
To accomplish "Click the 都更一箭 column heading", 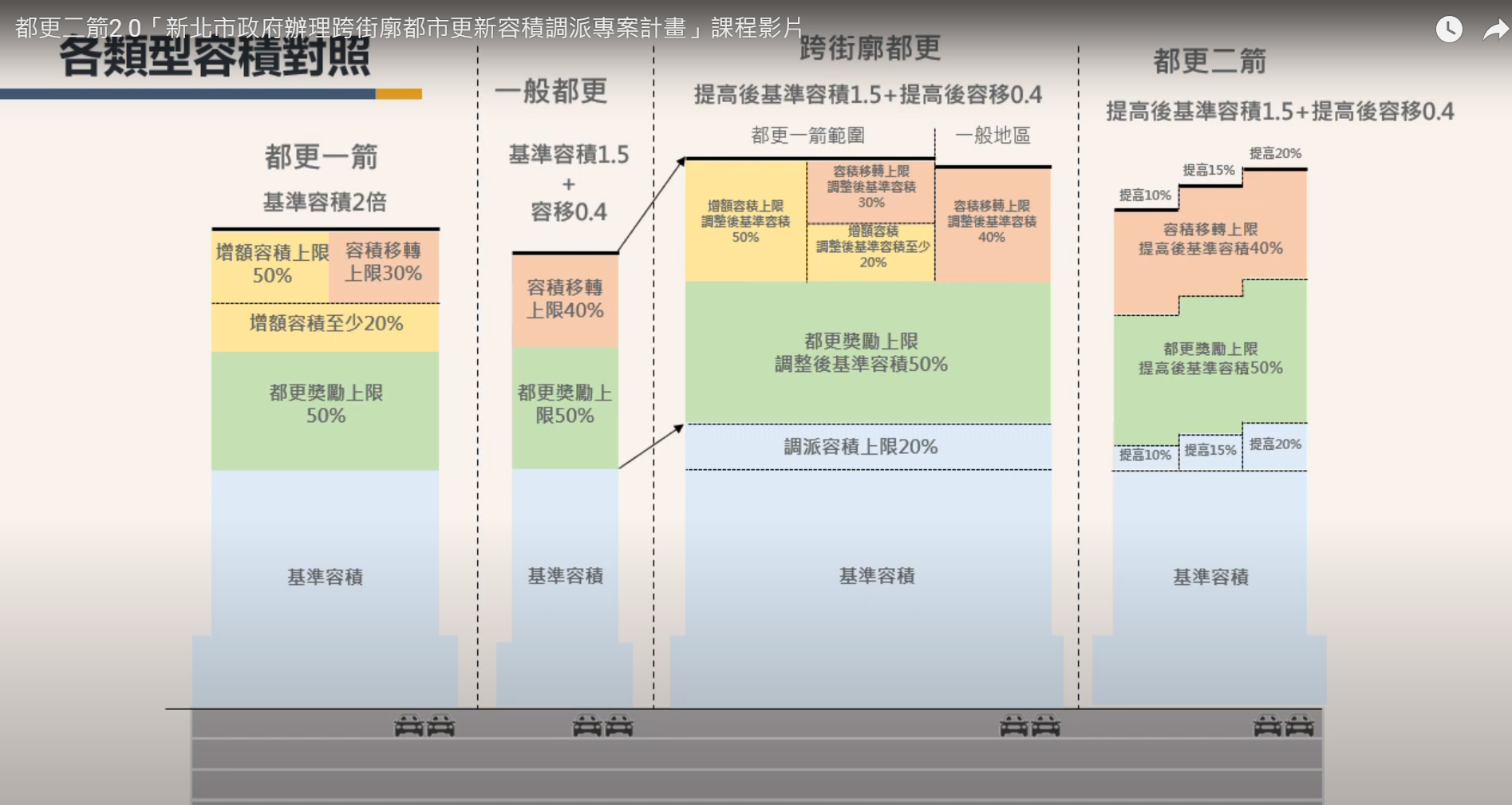I will point(321,156).
